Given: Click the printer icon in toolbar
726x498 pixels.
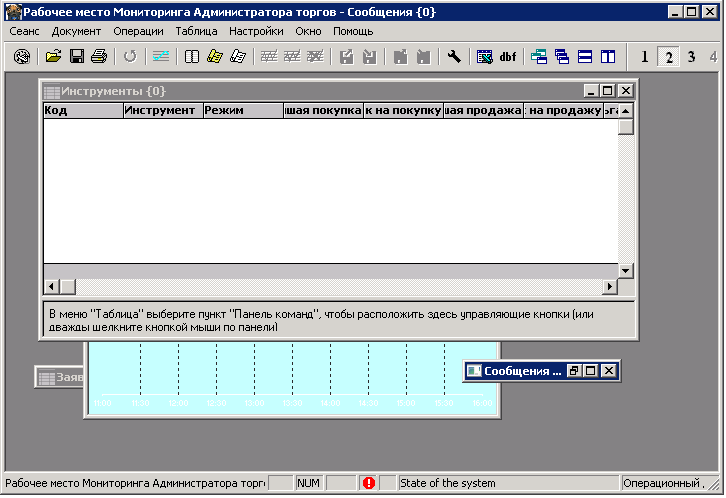Looking at the screenshot, I should (99, 56).
